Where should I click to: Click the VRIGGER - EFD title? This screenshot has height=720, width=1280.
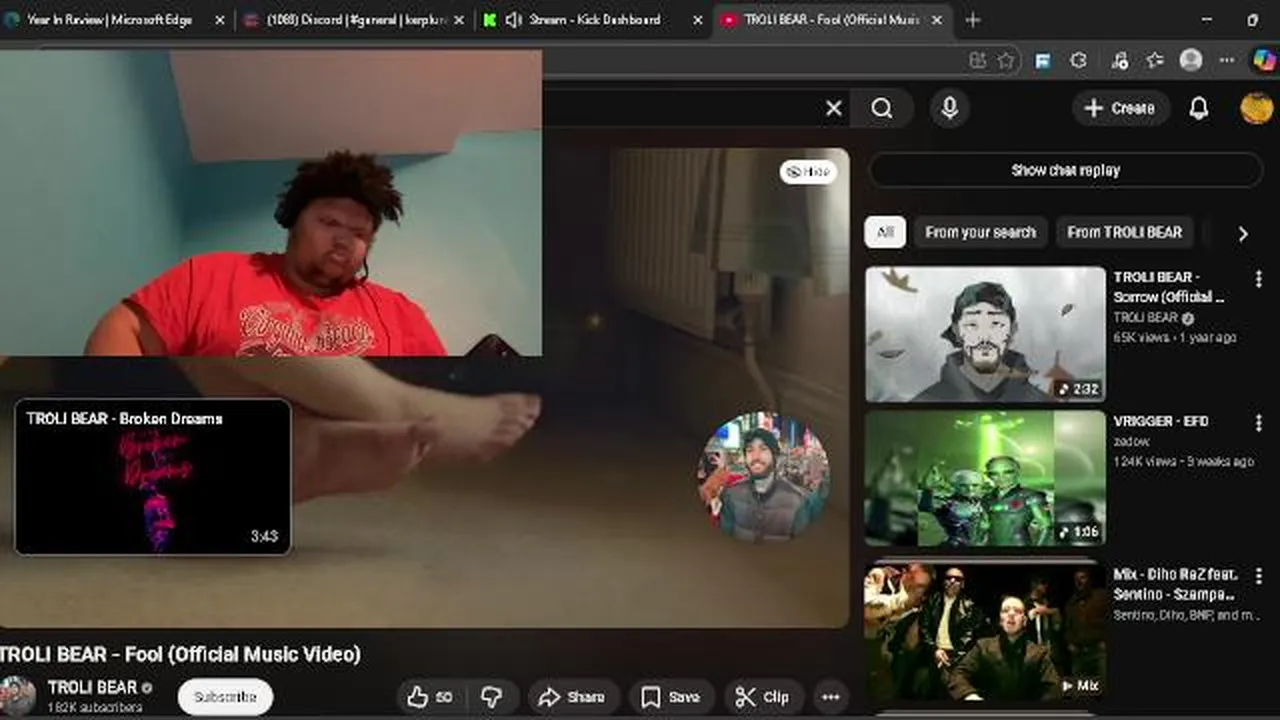(x=1160, y=421)
